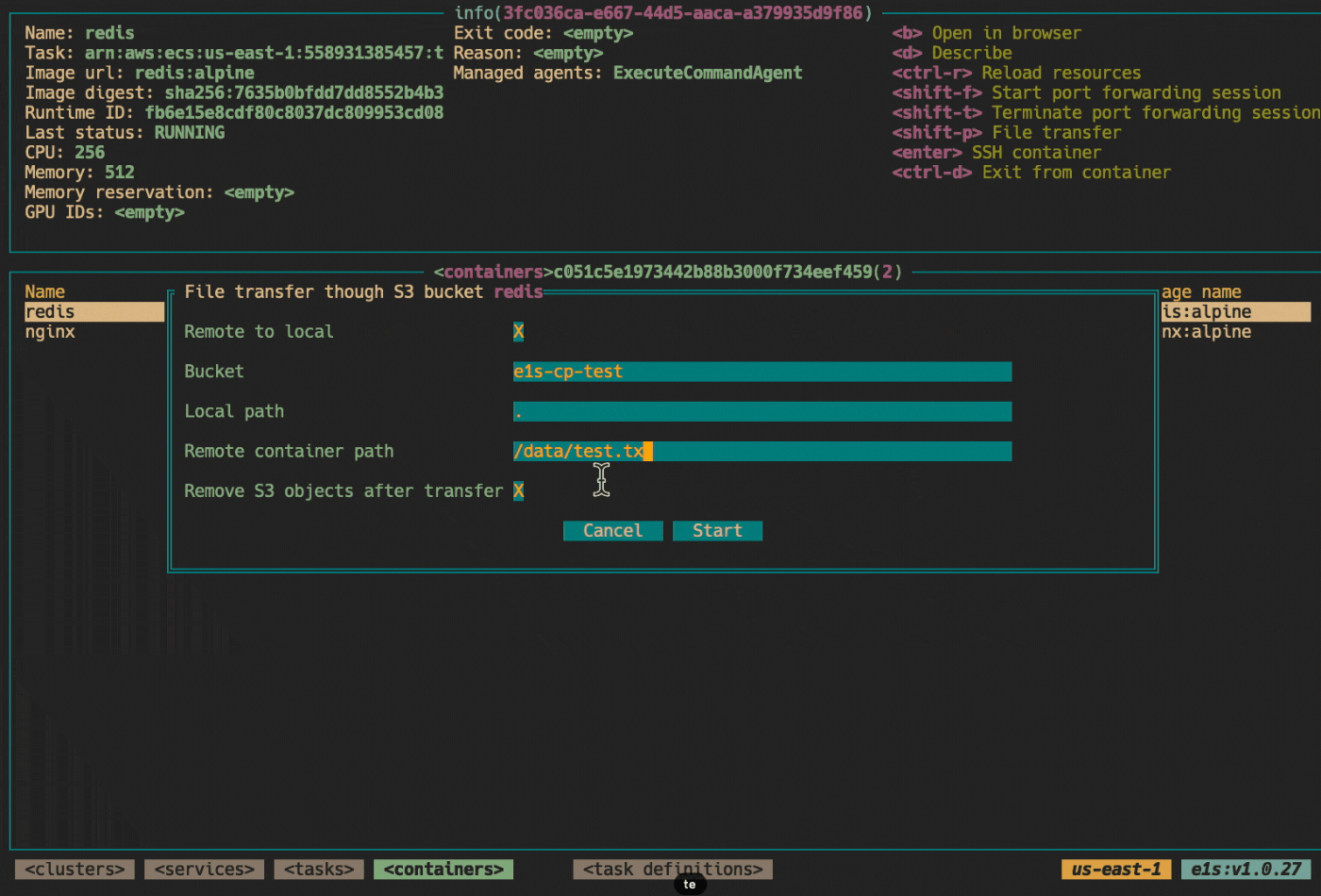Screen dimensions: 1321x896
Task: Click the Bucket input field
Action: (x=762, y=372)
